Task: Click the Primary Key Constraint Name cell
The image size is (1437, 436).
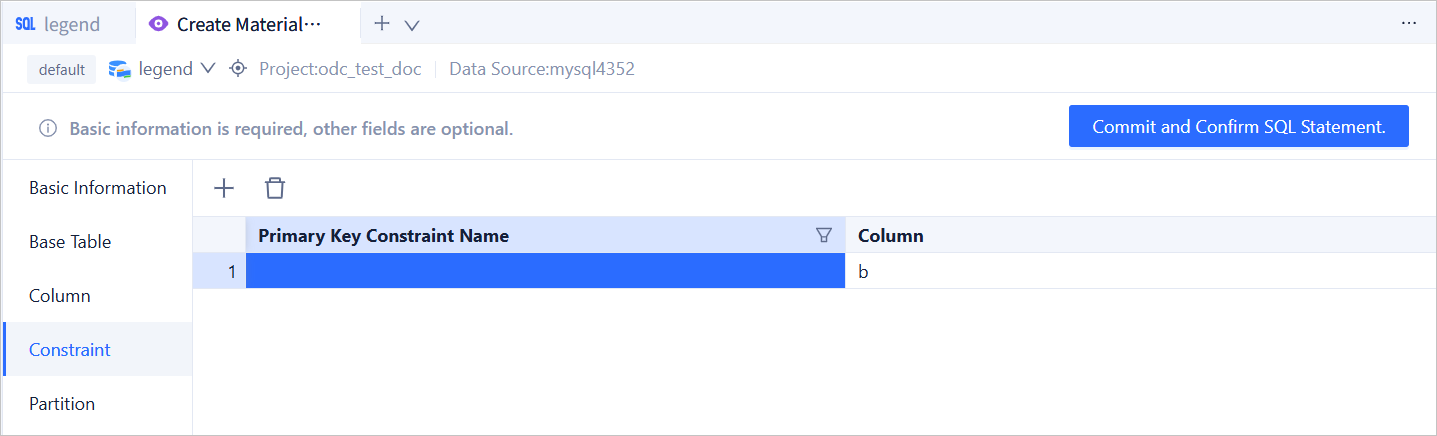Action: point(545,271)
